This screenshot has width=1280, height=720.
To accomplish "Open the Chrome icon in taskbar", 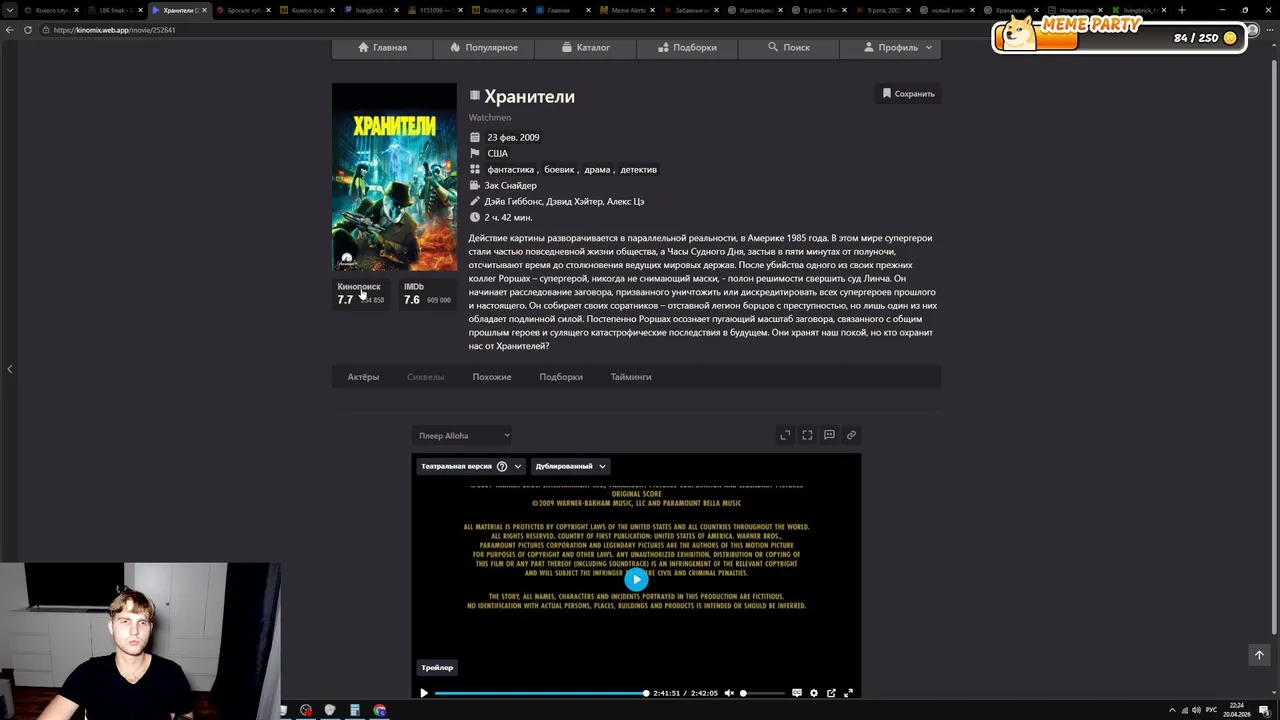I will [380, 710].
